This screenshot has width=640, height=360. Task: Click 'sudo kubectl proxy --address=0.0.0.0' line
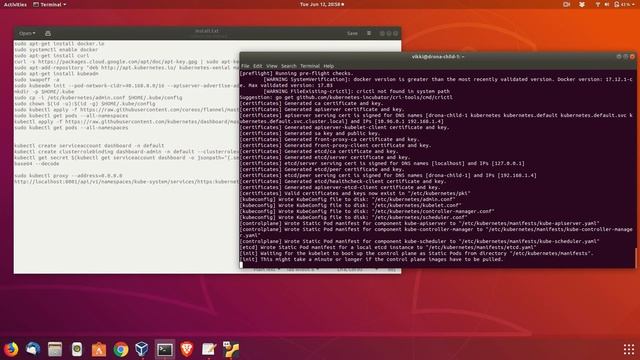pos(68,176)
